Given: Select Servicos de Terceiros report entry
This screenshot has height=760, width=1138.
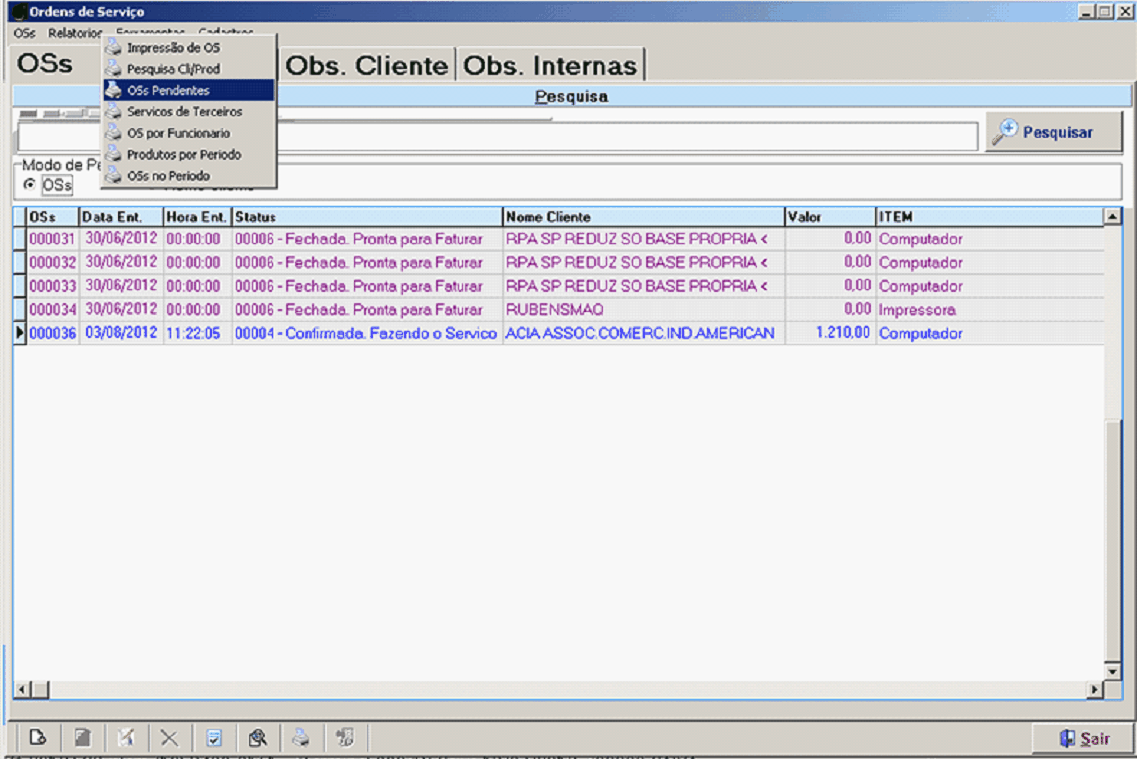Looking at the screenshot, I should pos(184,112).
